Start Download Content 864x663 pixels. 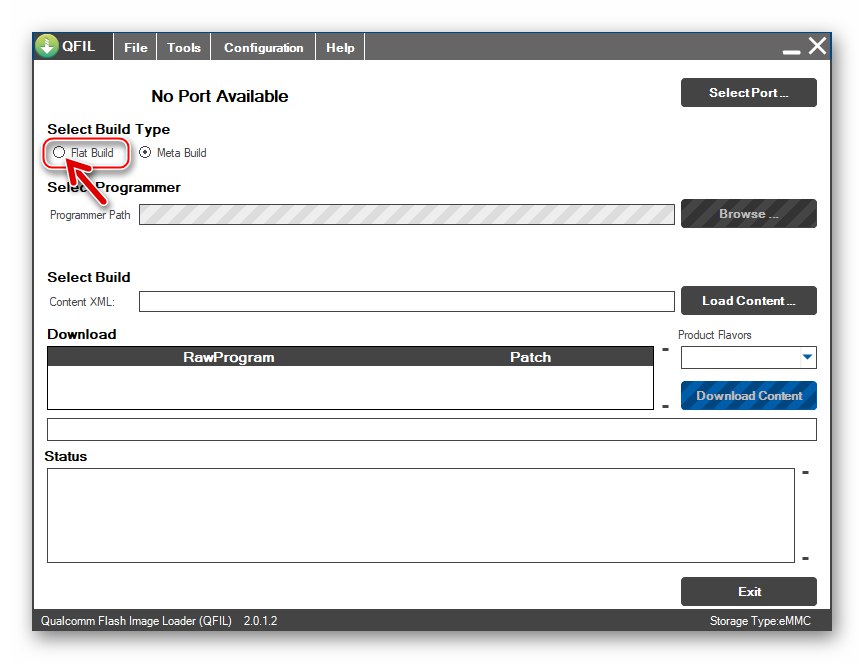[748, 396]
